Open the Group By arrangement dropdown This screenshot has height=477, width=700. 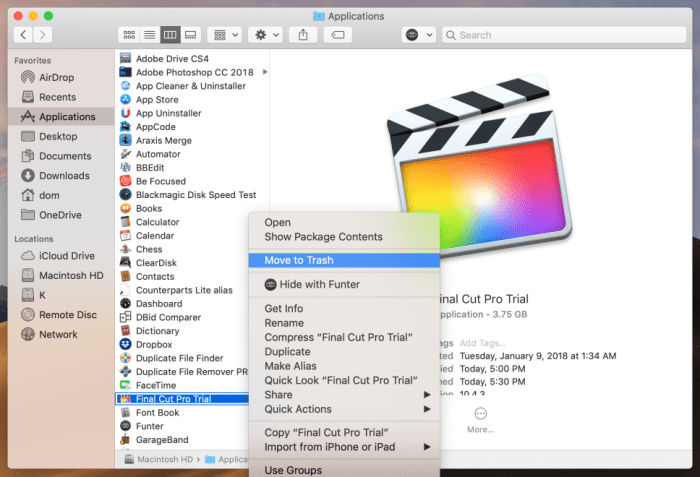pyautogui.click(x=222, y=34)
